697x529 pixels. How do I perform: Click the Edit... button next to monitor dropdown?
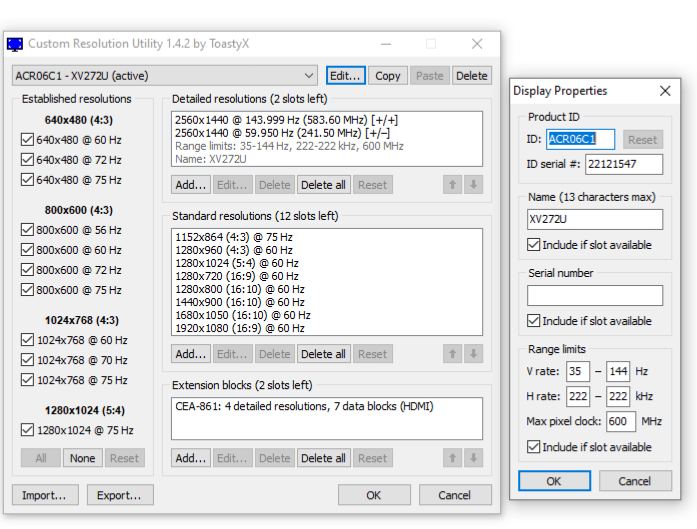click(345, 76)
